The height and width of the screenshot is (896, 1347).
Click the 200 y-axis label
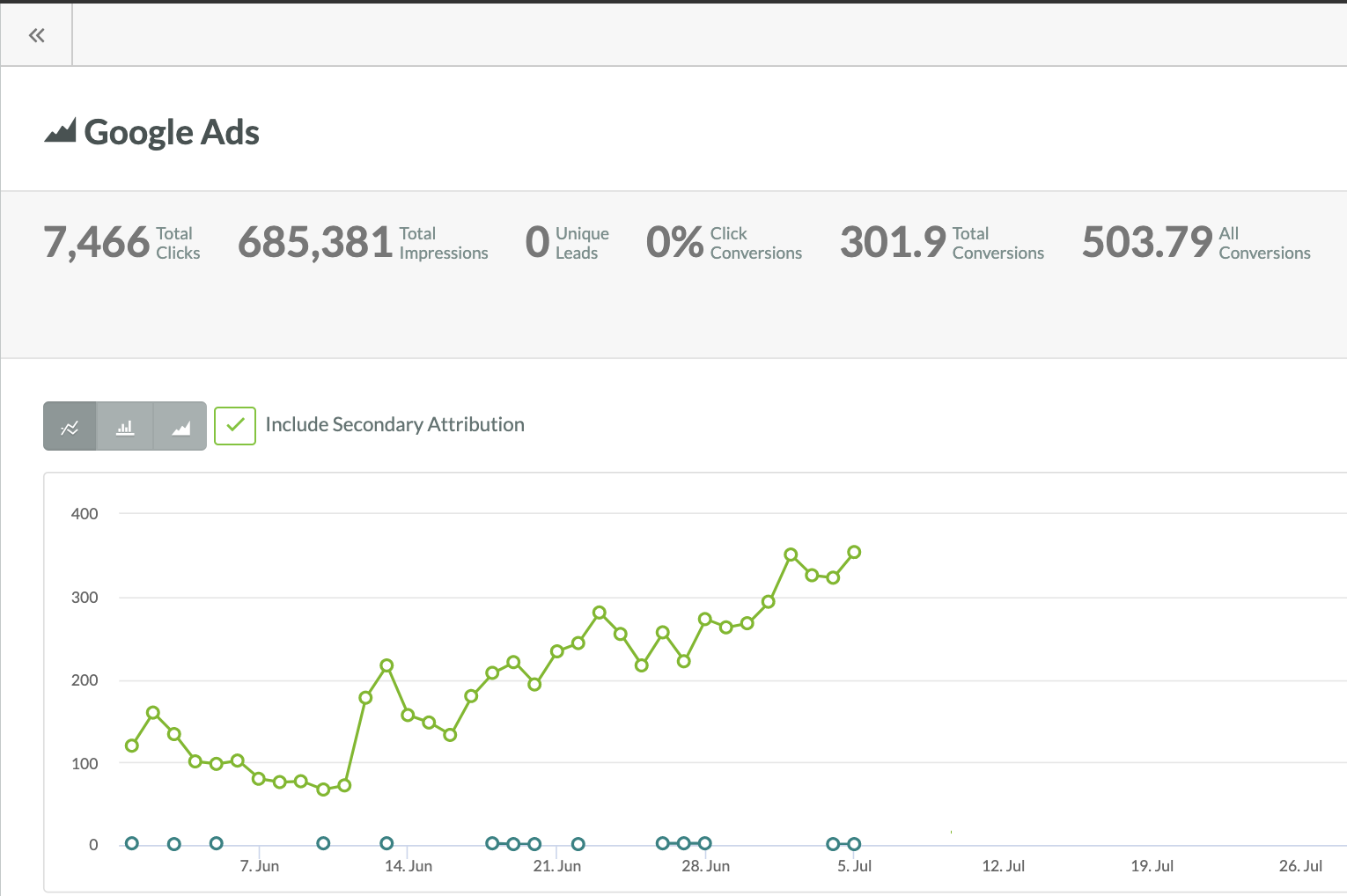click(85, 680)
